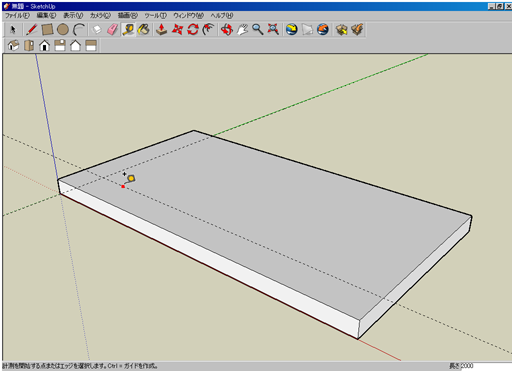This screenshot has height=371, width=512.
Task: Switch to Right view
Action: click(60, 45)
